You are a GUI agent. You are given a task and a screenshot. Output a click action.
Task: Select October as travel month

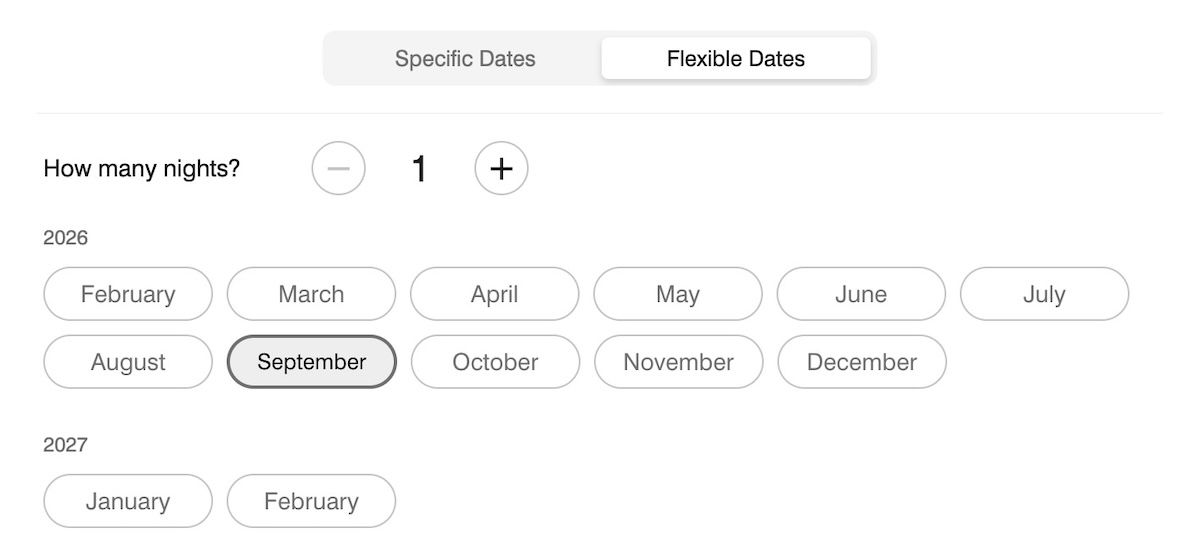[495, 362]
